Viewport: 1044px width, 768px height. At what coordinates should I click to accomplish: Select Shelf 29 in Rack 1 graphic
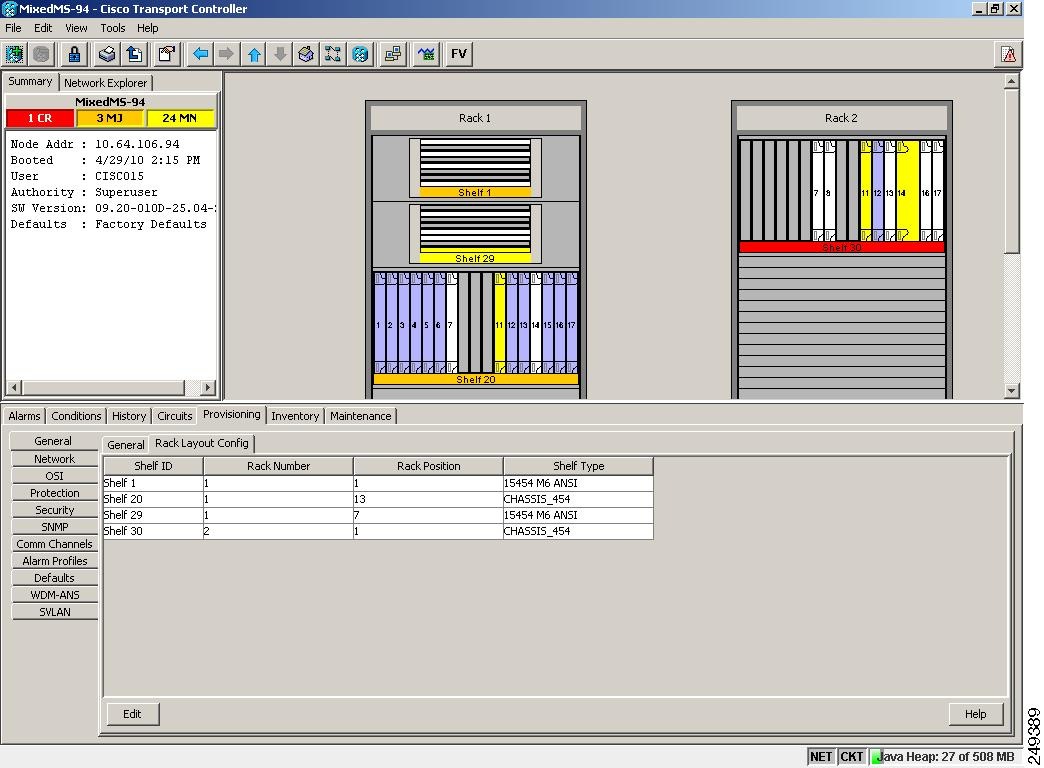point(475,233)
